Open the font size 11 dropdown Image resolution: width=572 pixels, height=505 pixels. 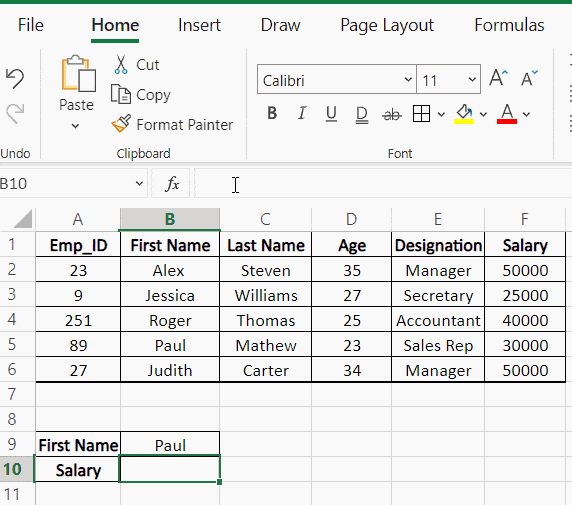click(x=472, y=79)
